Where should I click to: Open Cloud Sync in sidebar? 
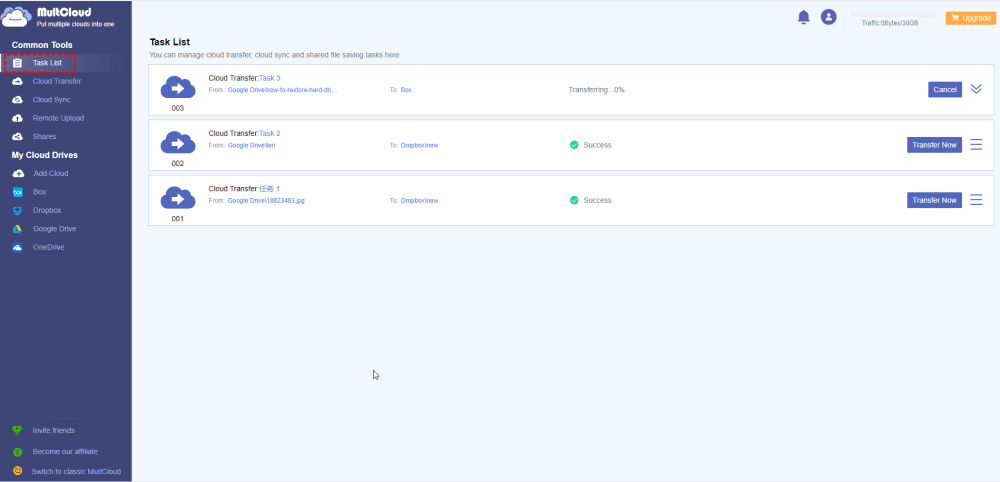coord(52,100)
